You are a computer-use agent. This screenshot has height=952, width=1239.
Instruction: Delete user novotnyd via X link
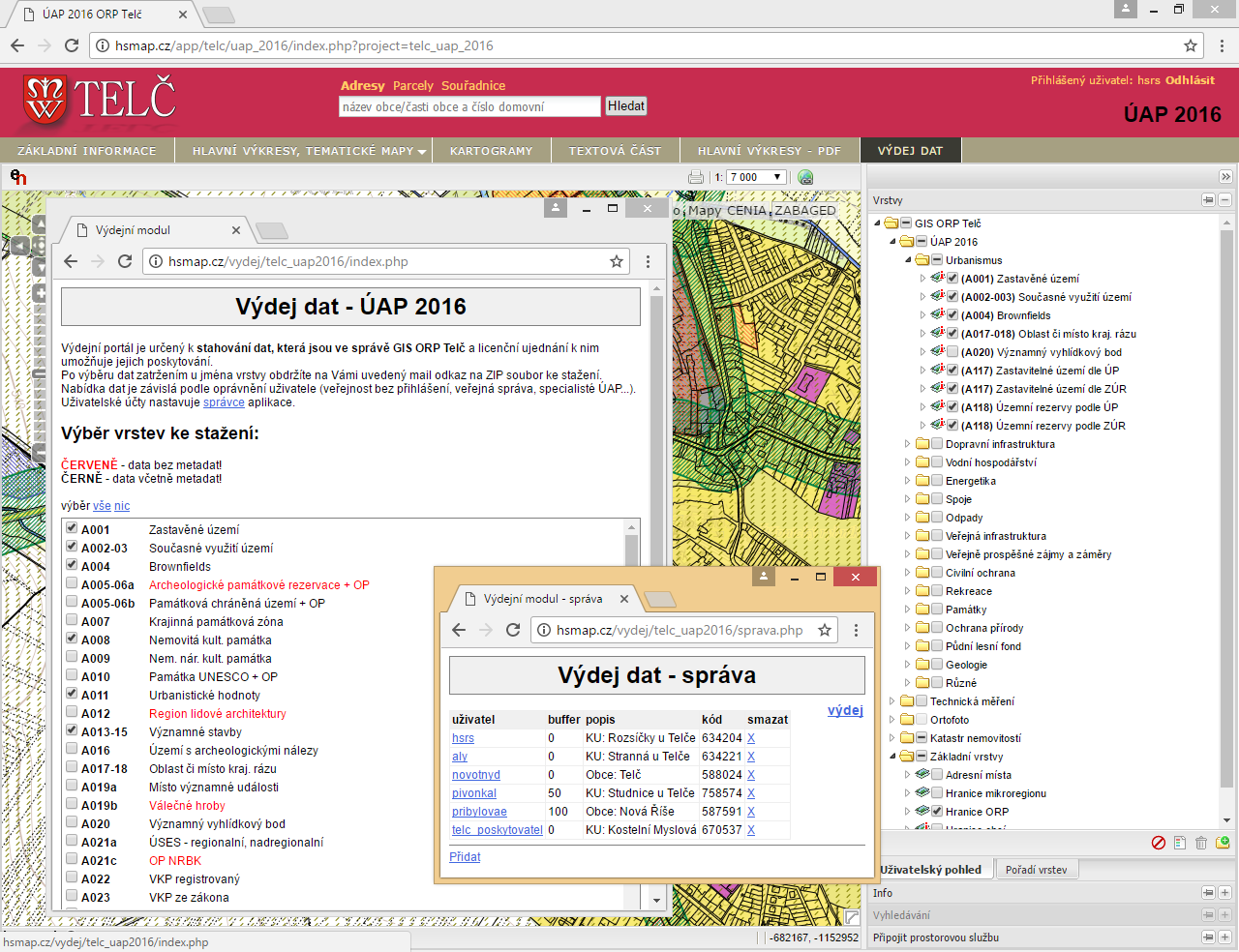coord(751,775)
